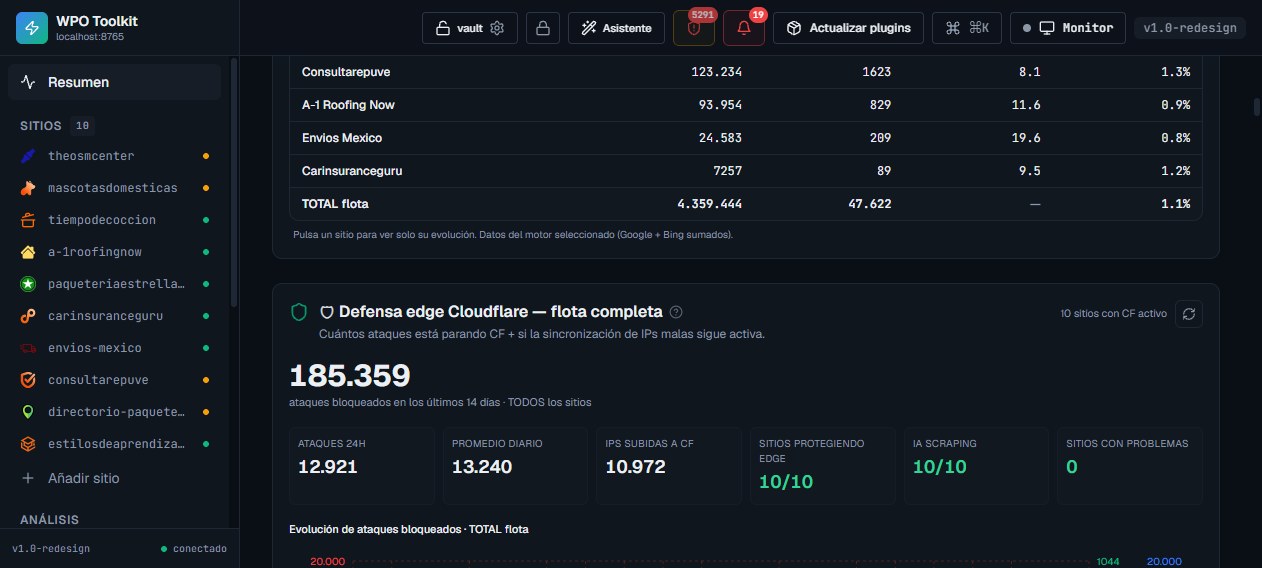Click tiempodecoccion pot favicon

click(x=28, y=220)
